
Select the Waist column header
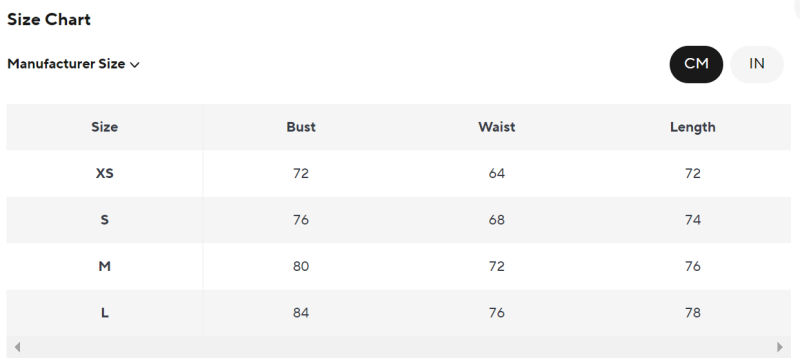tap(496, 127)
